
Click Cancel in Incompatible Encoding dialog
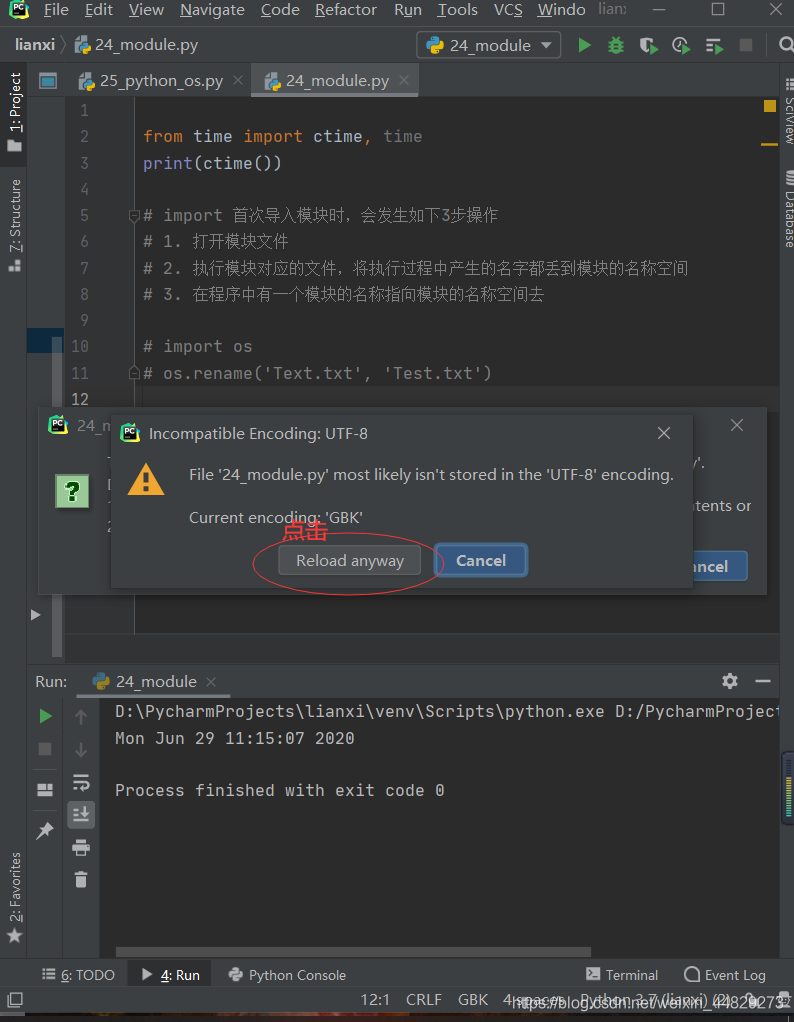point(480,561)
